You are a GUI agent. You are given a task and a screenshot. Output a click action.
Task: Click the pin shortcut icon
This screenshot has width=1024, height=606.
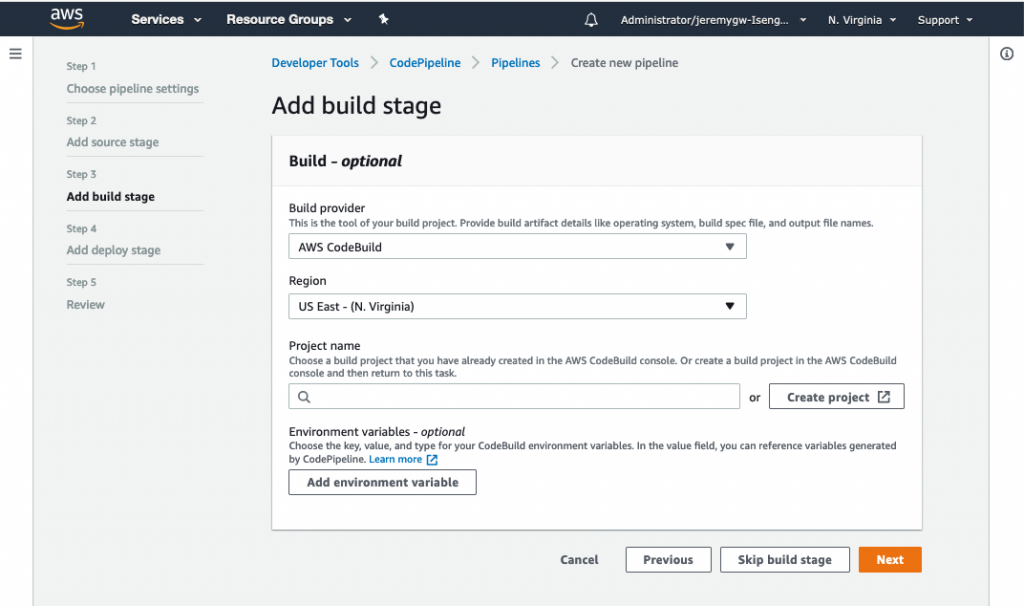click(384, 20)
